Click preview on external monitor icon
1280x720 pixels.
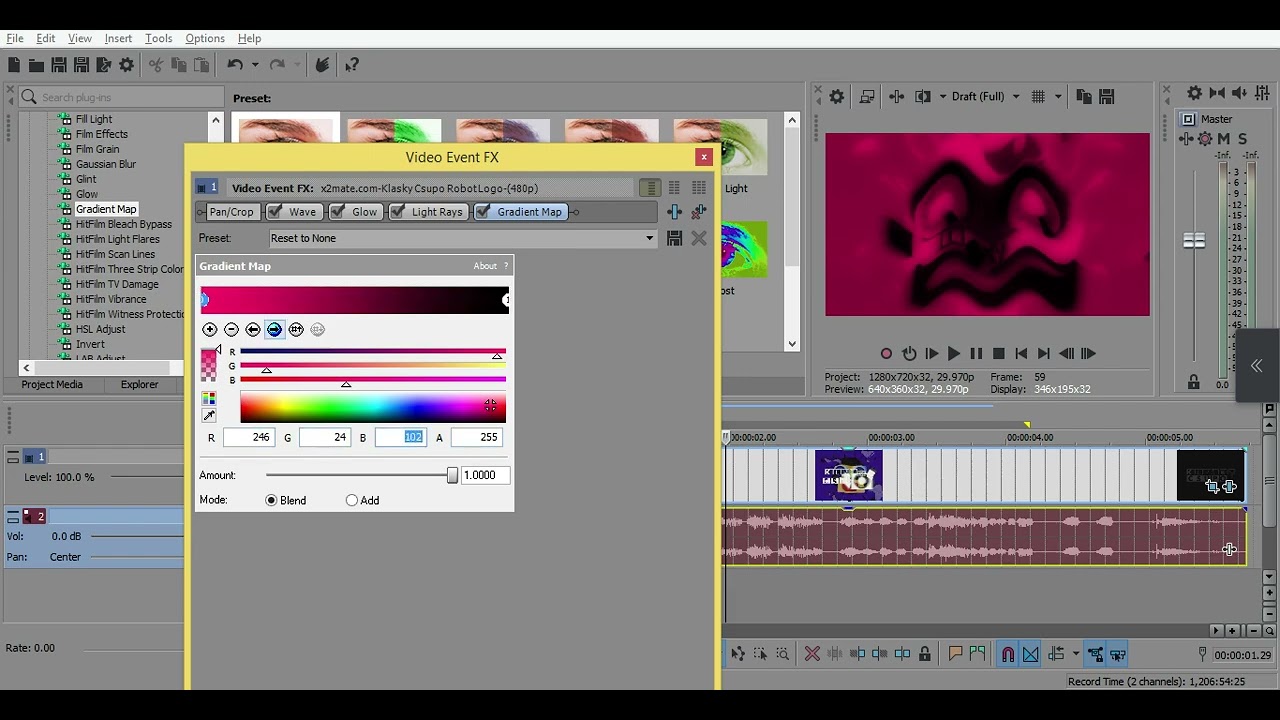[x=867, y=97]
